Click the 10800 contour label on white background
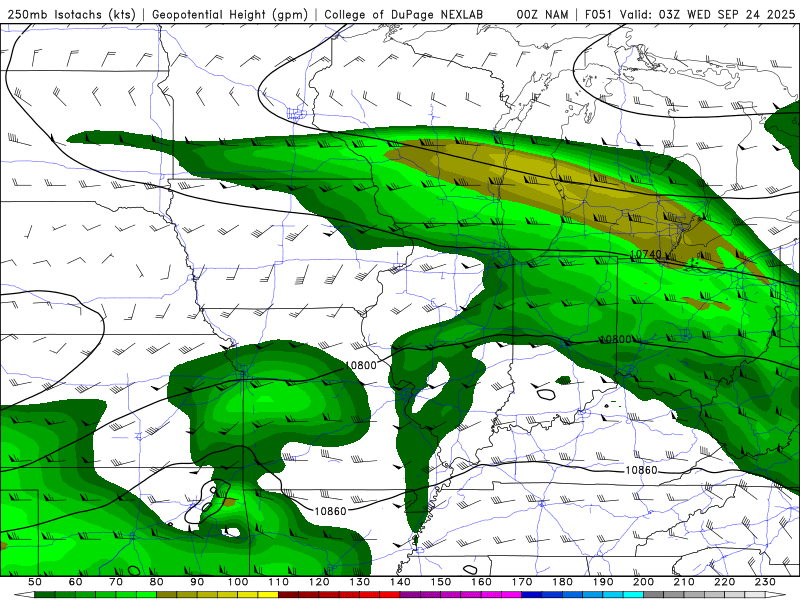 (x=361, y=365)
